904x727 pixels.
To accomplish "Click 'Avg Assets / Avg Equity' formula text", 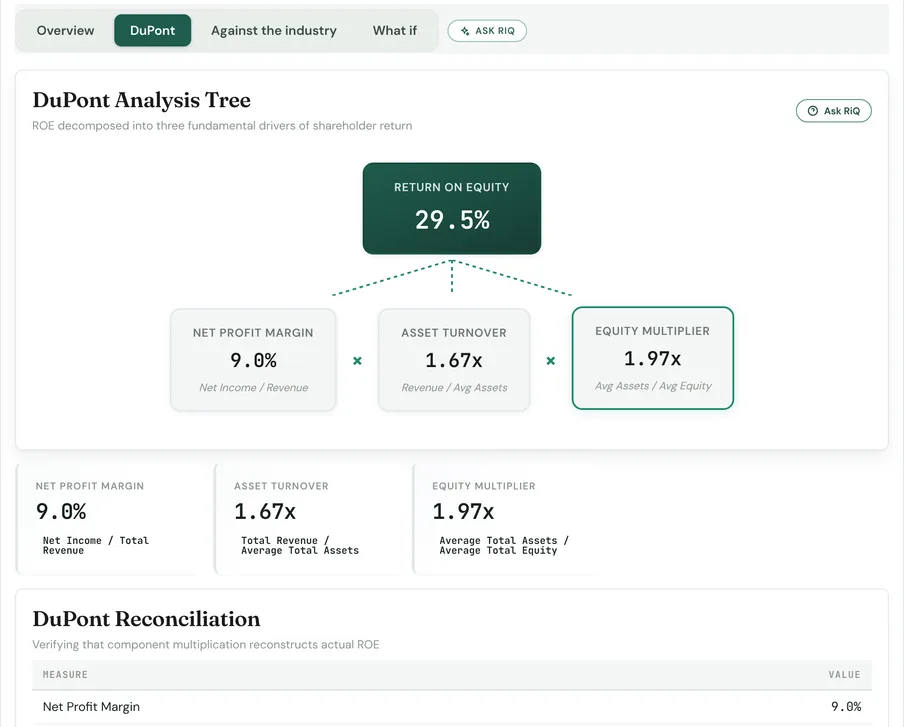I will pyautogui.click(x=653, y=386).
